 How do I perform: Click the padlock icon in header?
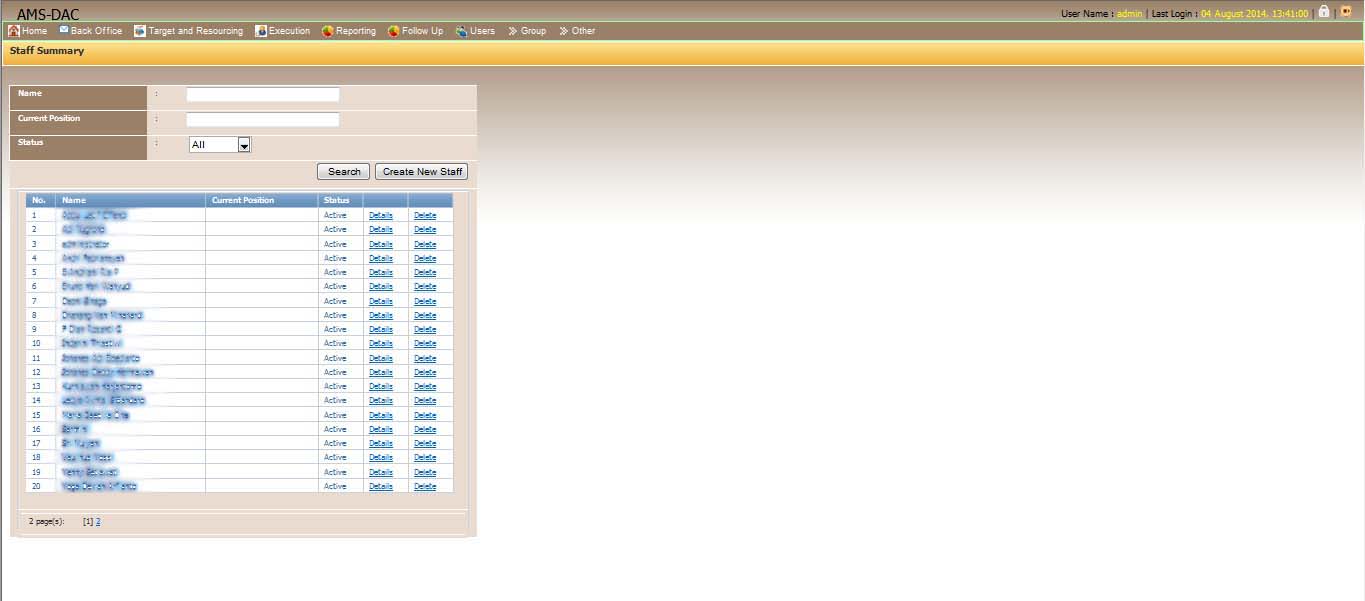tap(1324, 12)
